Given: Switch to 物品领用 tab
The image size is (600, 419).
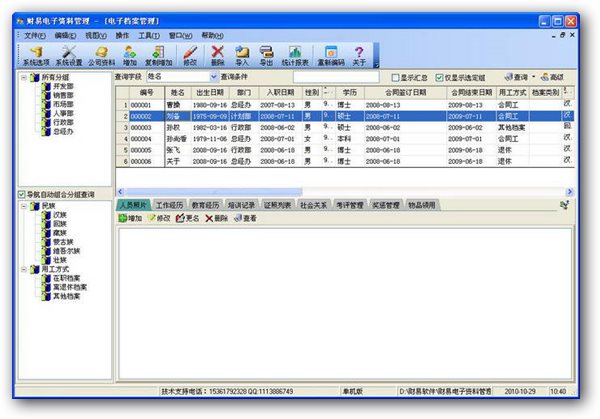Looking at the screenshot, I should coord(422,205).
